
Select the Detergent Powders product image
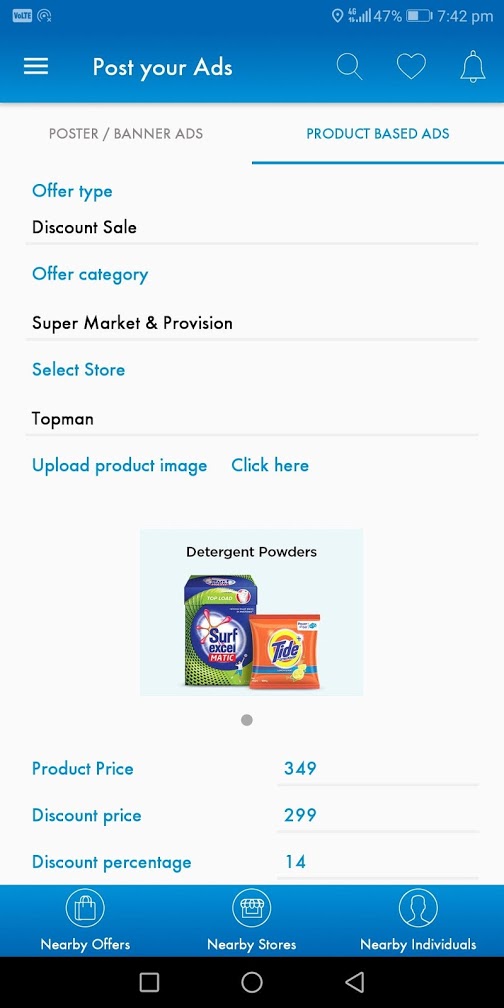[x=251, y=612]
